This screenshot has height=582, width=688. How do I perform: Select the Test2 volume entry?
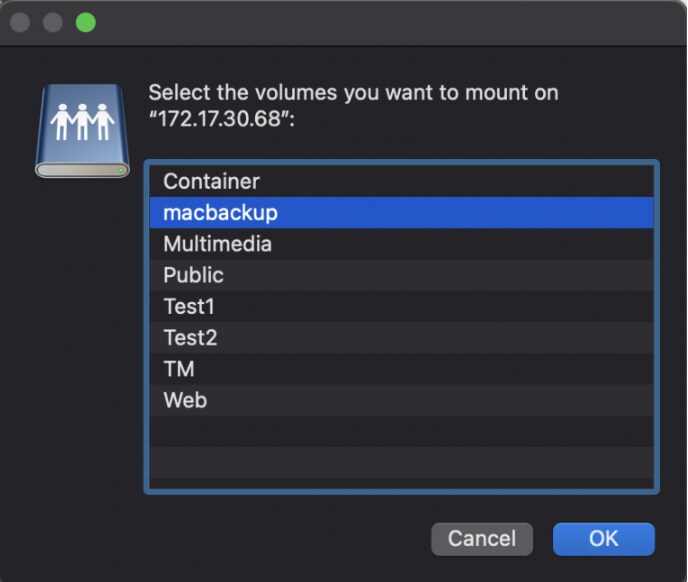pyautogui.click(x=190, y=338)
